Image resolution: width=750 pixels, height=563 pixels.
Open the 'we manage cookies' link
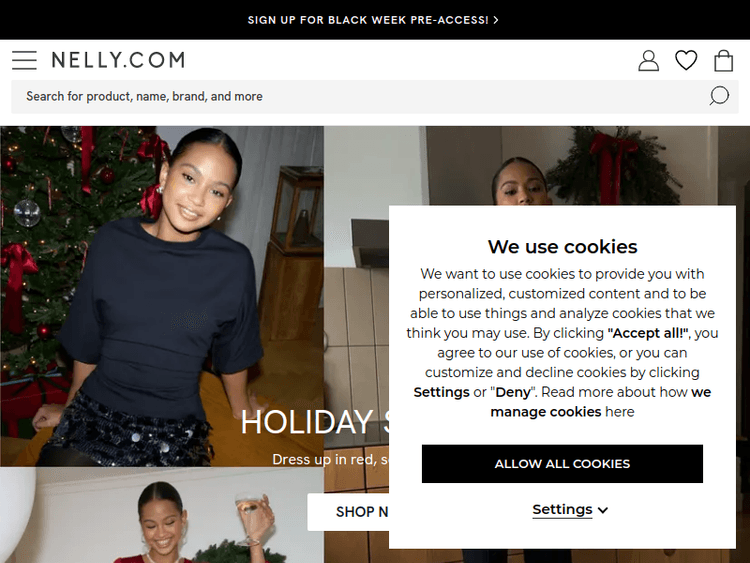point(600,402)
